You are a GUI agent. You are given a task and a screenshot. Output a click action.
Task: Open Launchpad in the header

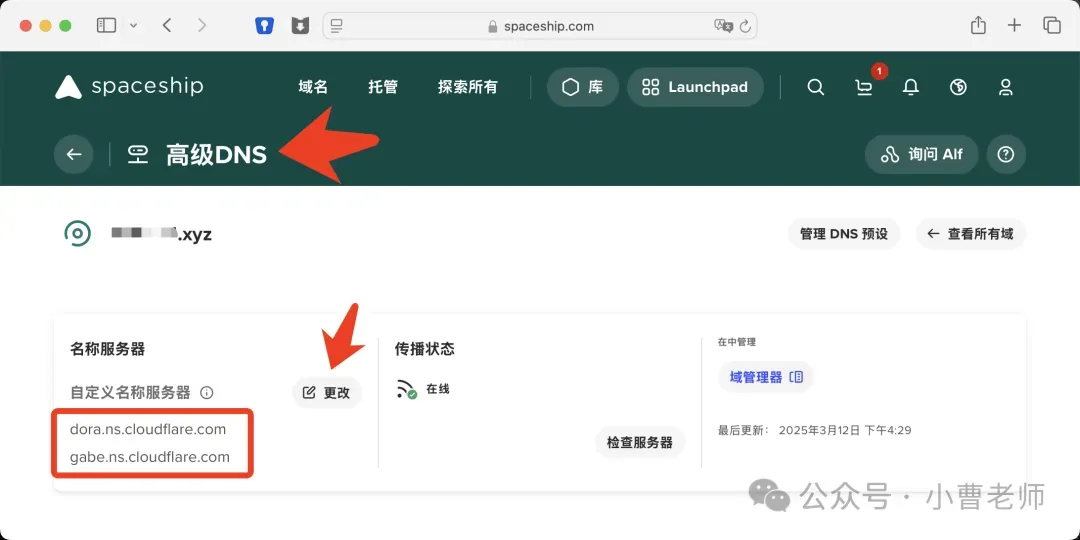pos(695,87)
